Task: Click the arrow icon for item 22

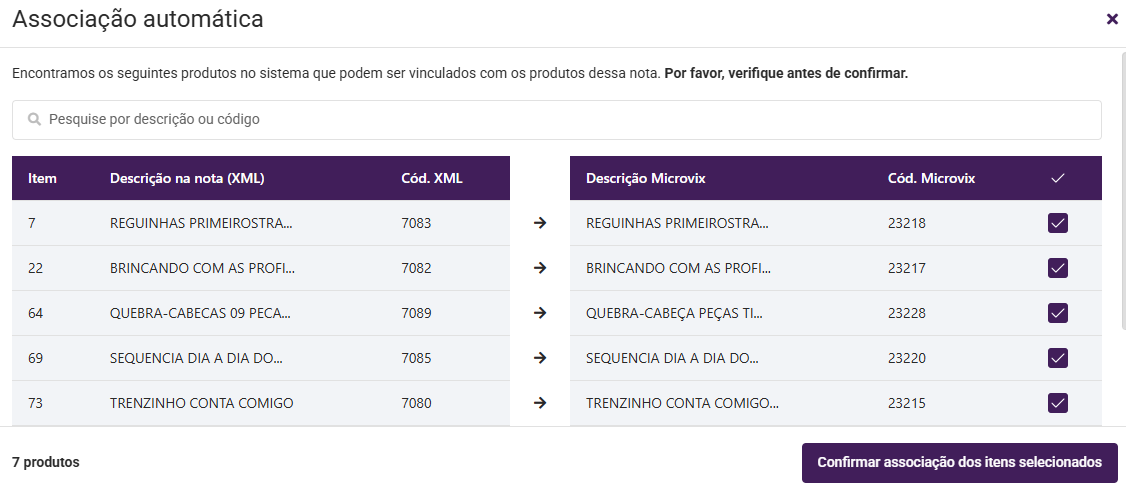Action: [540, 268]
